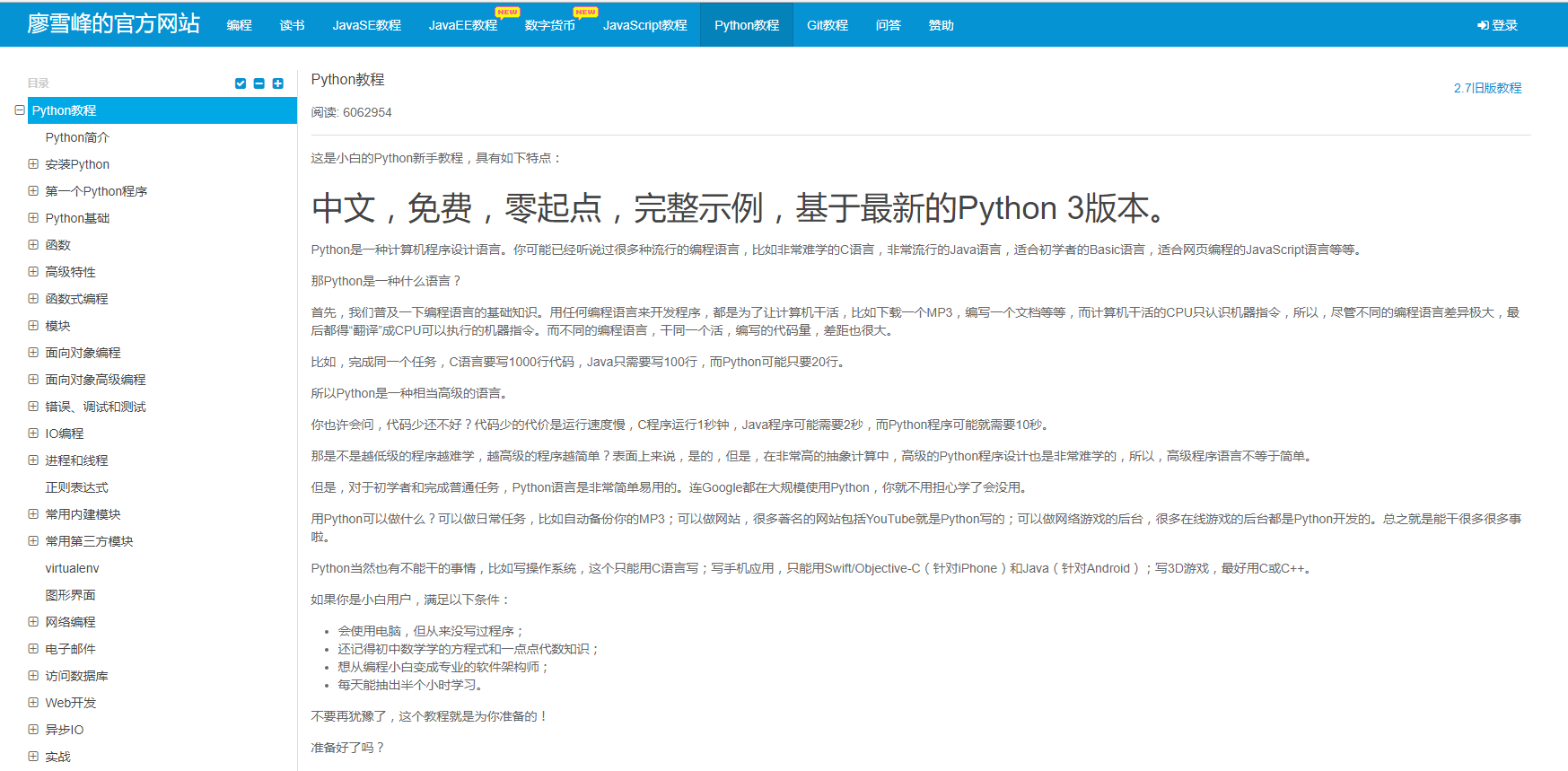The image size is (1568, 771).
Task: Expand the 常用内建模块 node
Action: coord(33,514)
